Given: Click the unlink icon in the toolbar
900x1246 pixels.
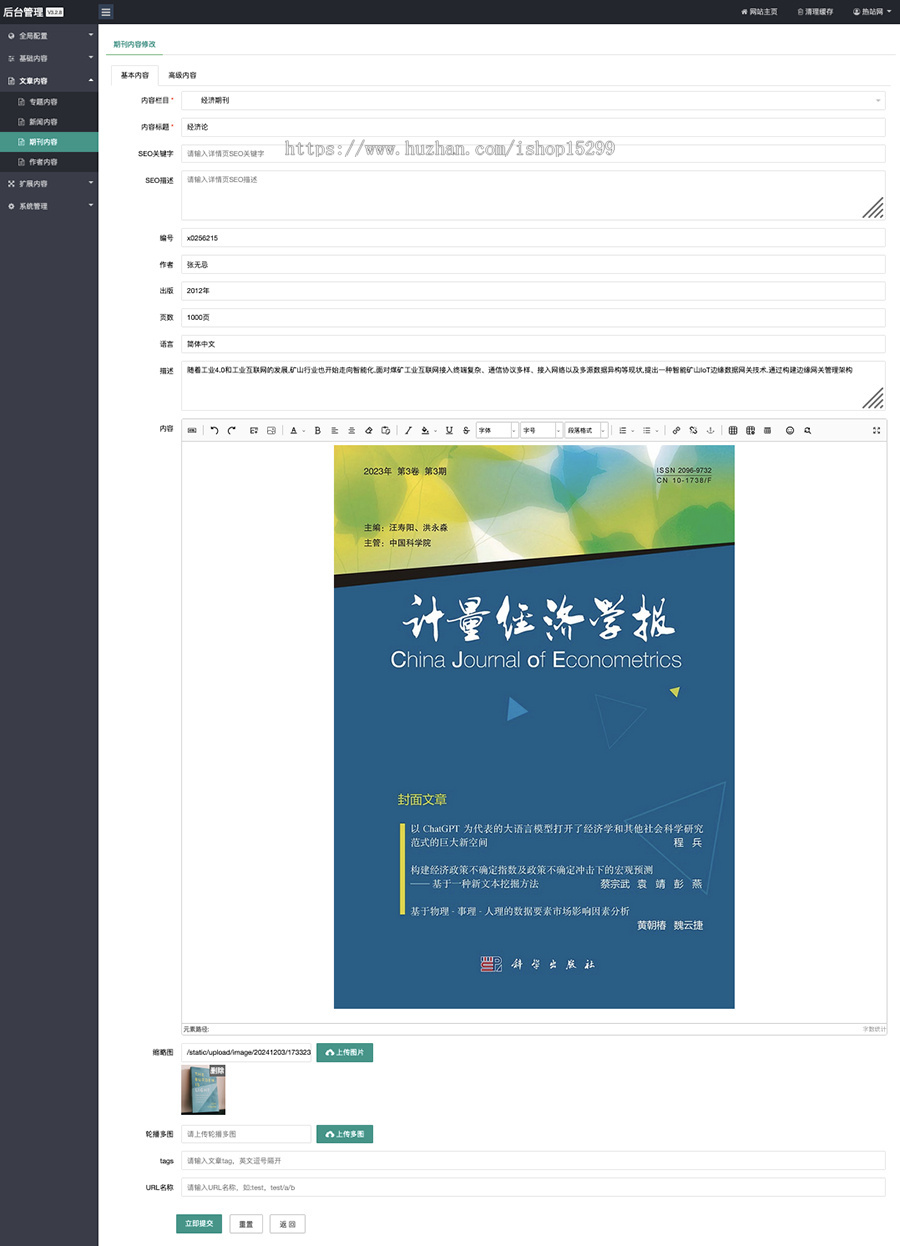Looking at the screenshot, I should (693, 430).
